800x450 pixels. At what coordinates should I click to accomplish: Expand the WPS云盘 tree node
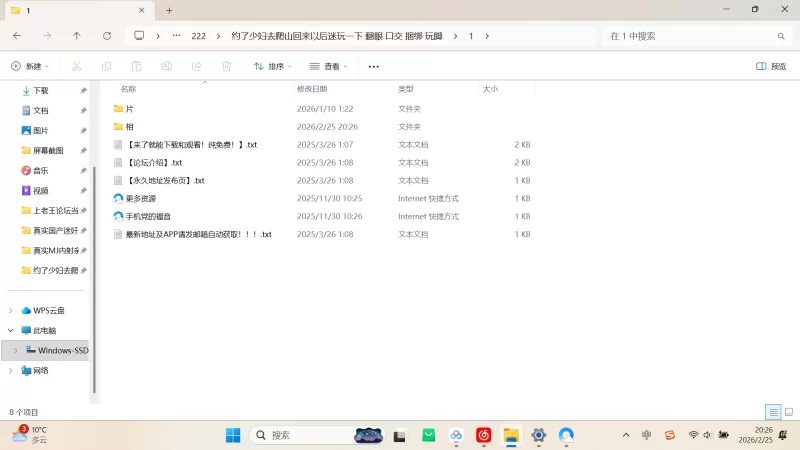click(11, 310)
